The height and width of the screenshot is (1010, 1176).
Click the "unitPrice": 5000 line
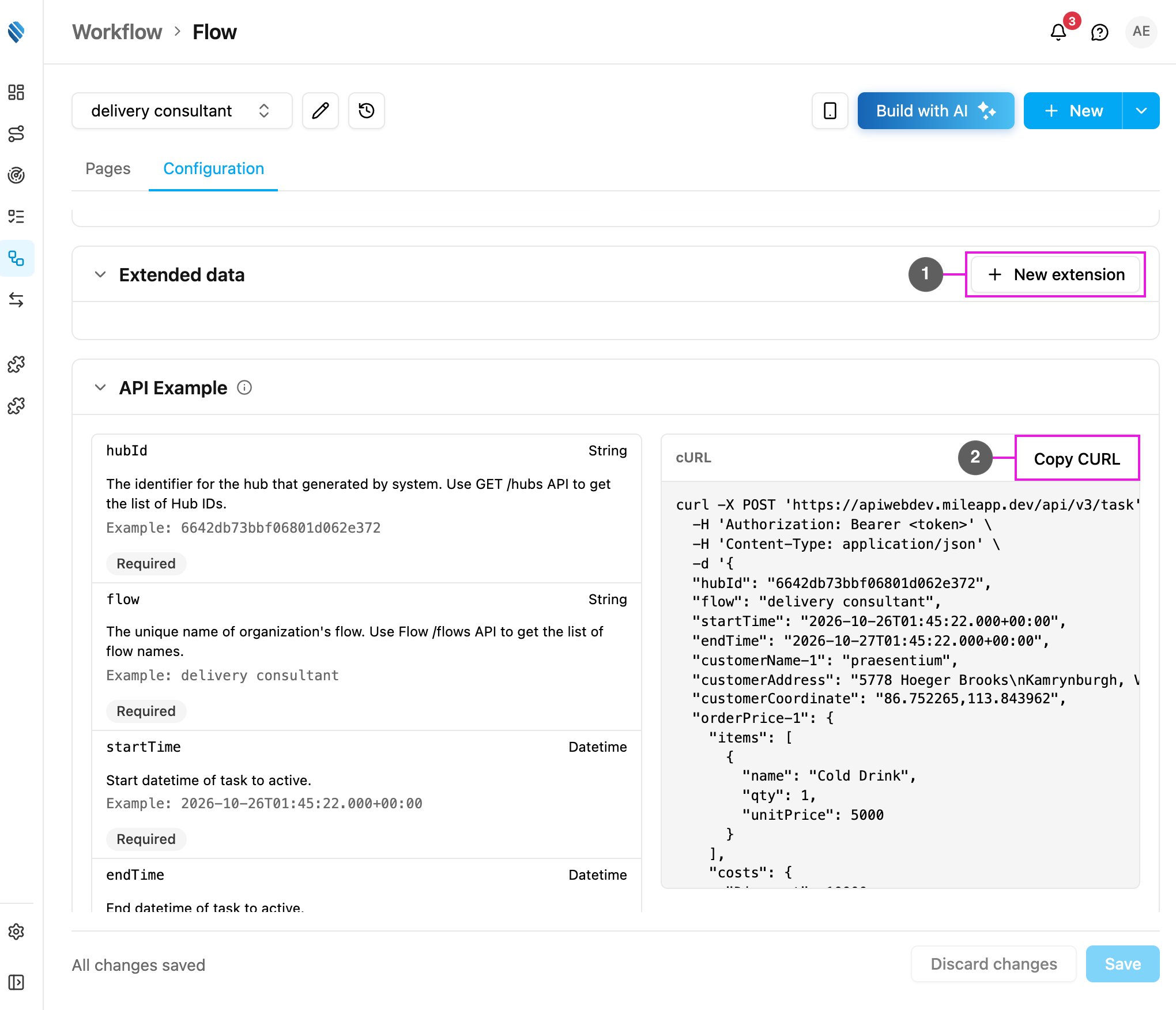click(x=813, y=815)
